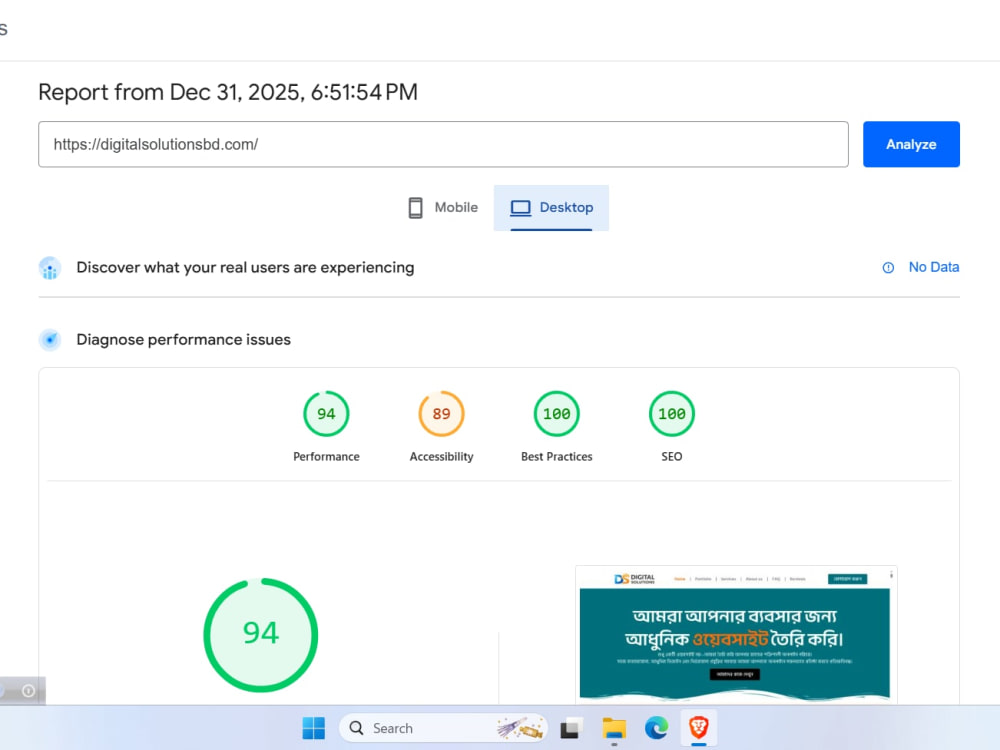Image resolution: width=1000 pixels, height=750 pixels.
Task: Click the Best Practices label
Action: click(557, 457)
